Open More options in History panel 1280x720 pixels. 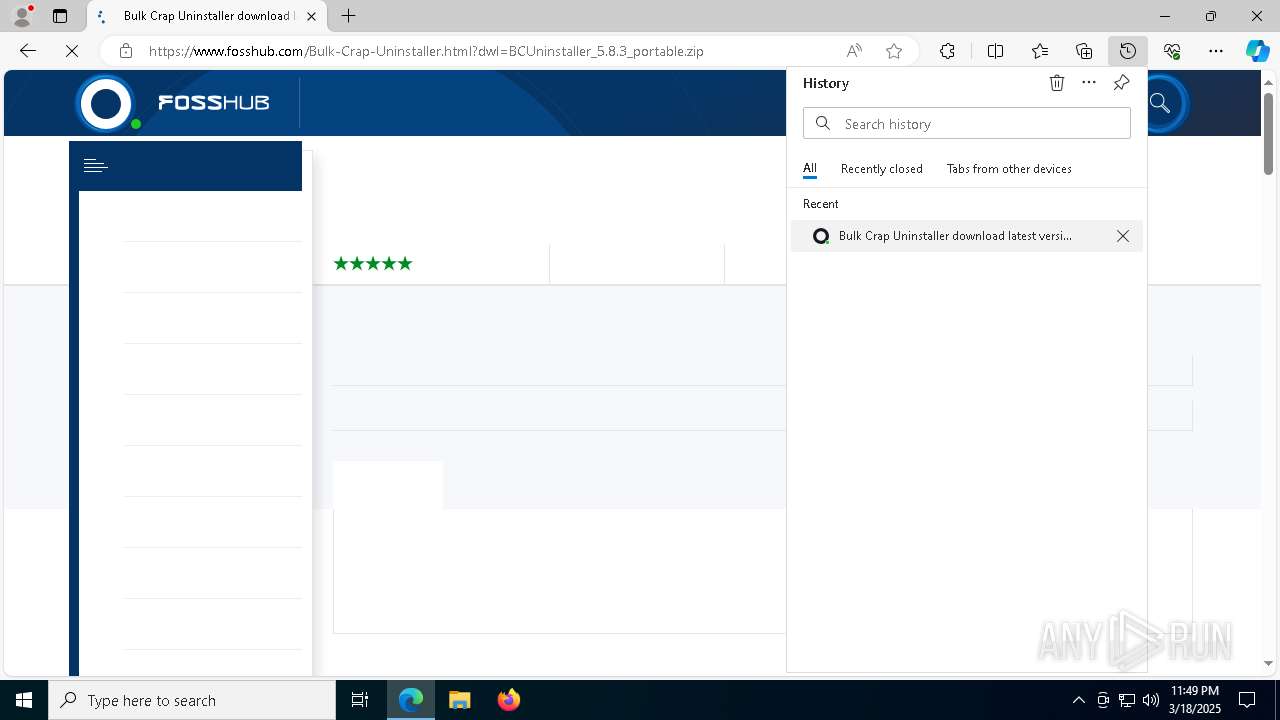click(x=1089, y=83)
